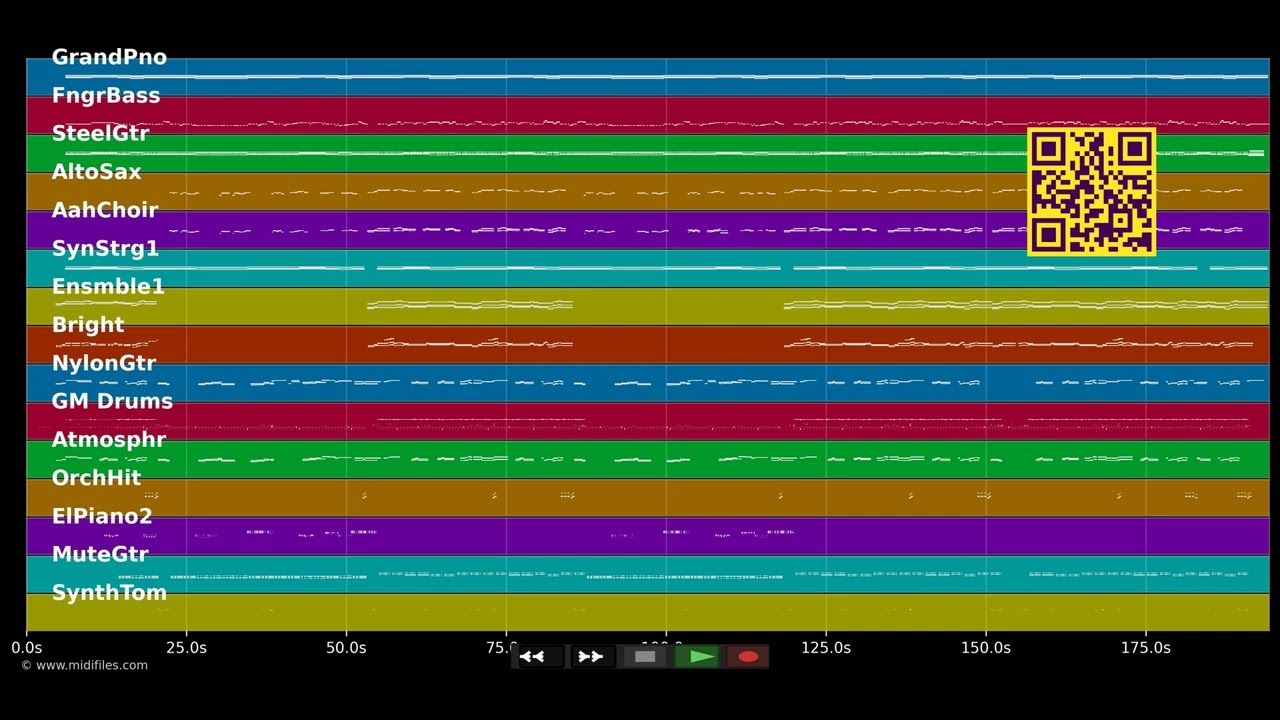Click the red record button
The image size is (1280, 720).
[748, 657]
